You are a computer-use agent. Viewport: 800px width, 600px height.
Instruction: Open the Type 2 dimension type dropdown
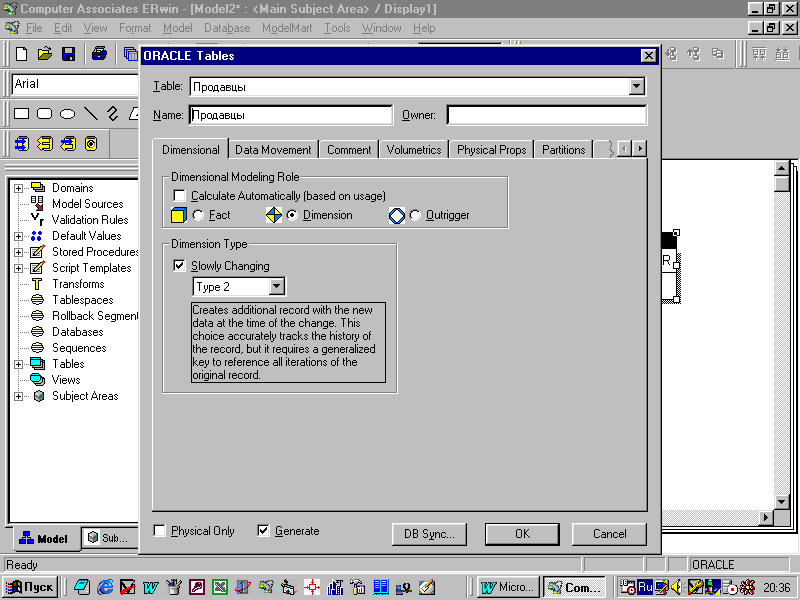[276, 287]
